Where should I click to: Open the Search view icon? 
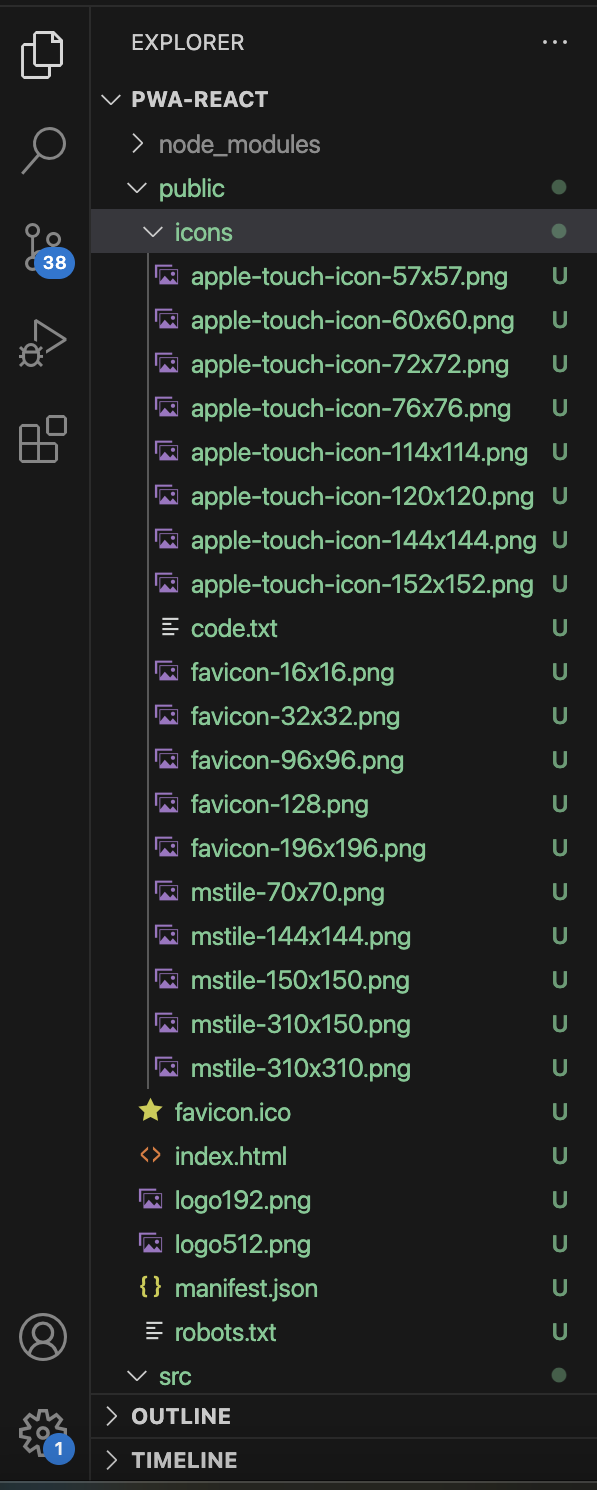point(42,148)
